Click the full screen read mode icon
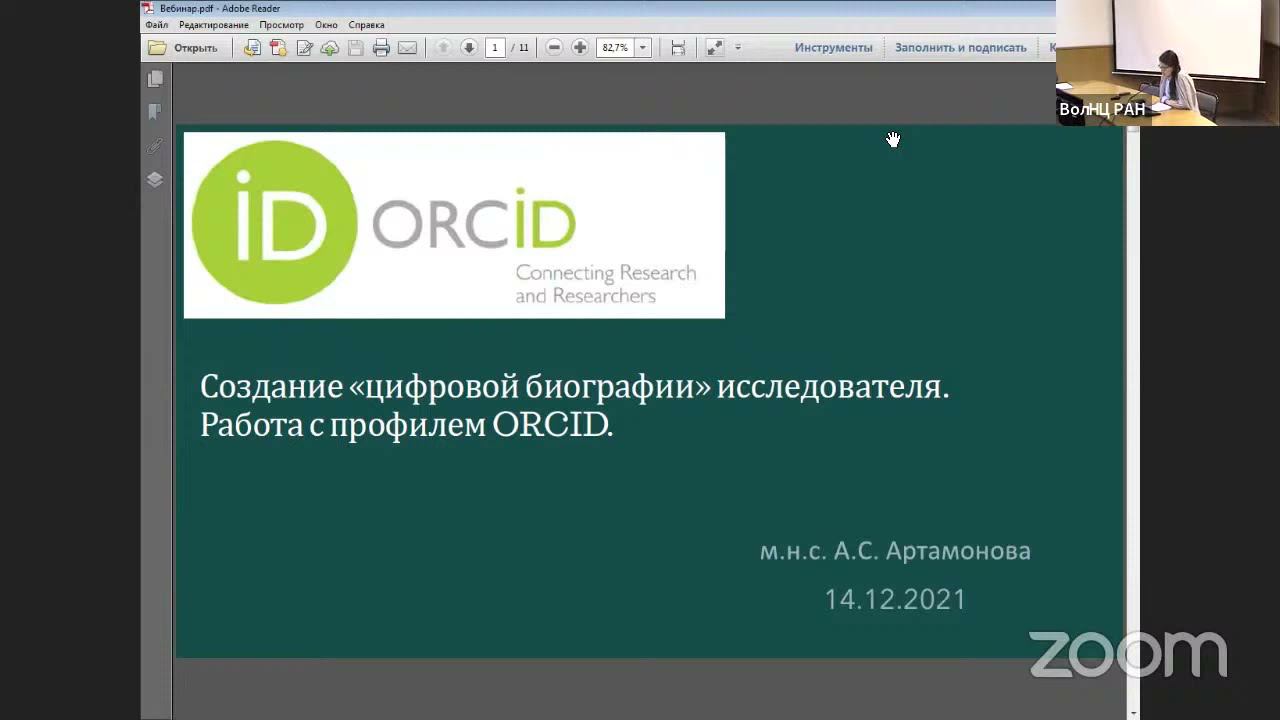Image resolution: width=1280 pixels, height=720 pixels. [715, 47]
